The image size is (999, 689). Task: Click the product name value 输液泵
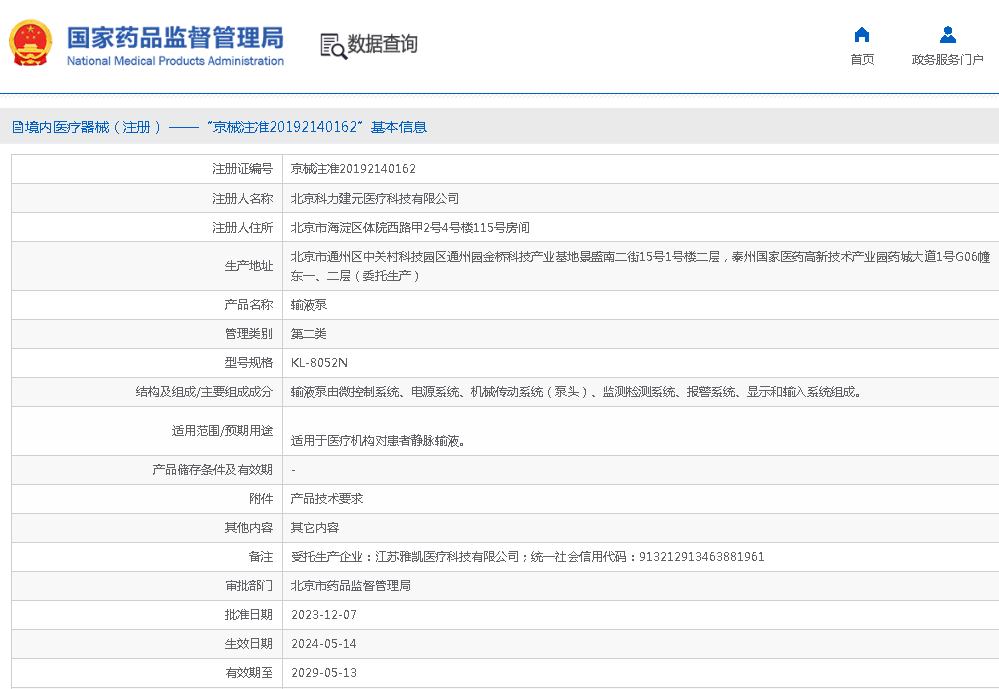308,305
